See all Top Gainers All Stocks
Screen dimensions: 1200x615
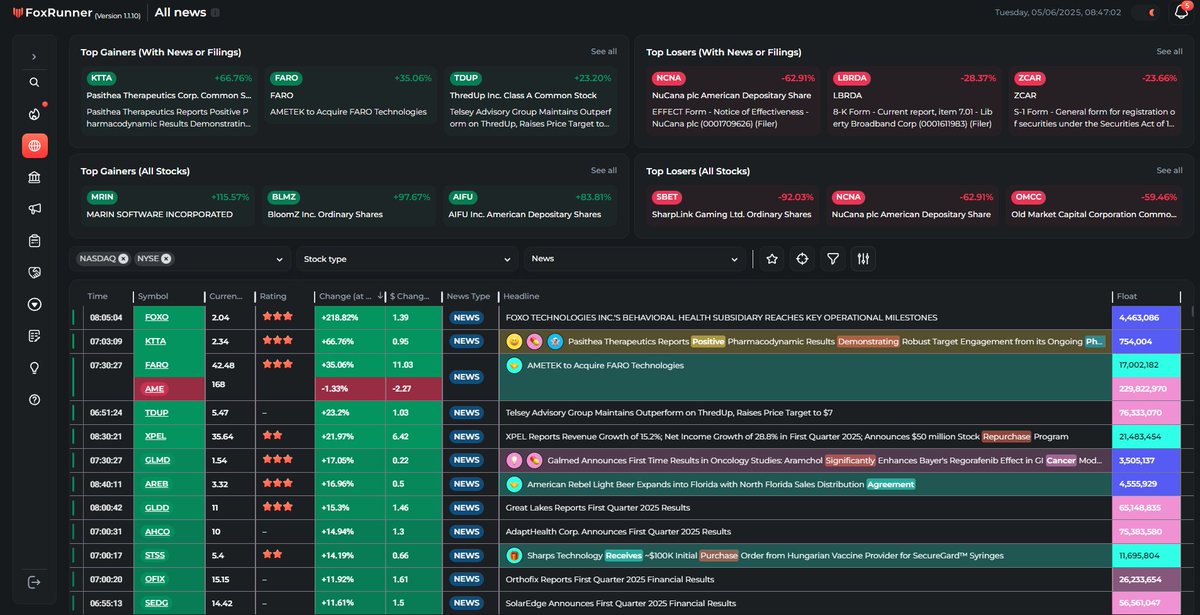click(x=604, y=170)
